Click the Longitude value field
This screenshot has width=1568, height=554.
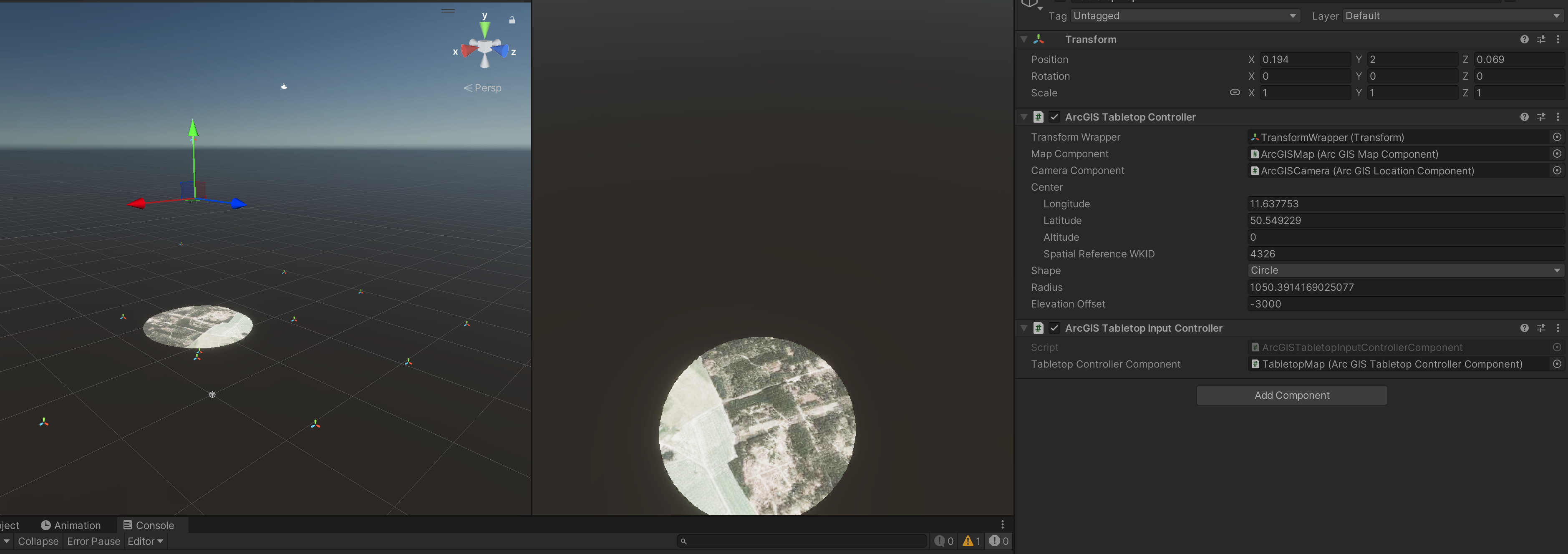pyautogui.click(x=1406, y=204)
